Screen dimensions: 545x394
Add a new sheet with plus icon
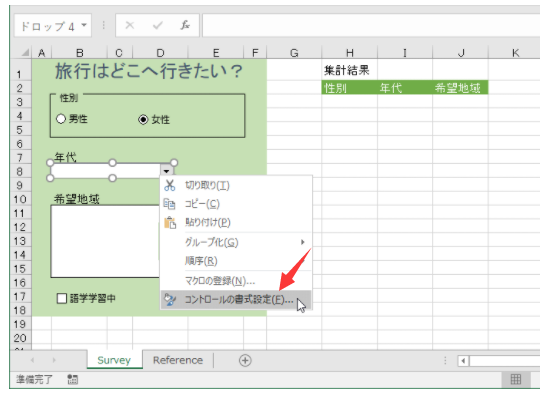tap(245, 360)
